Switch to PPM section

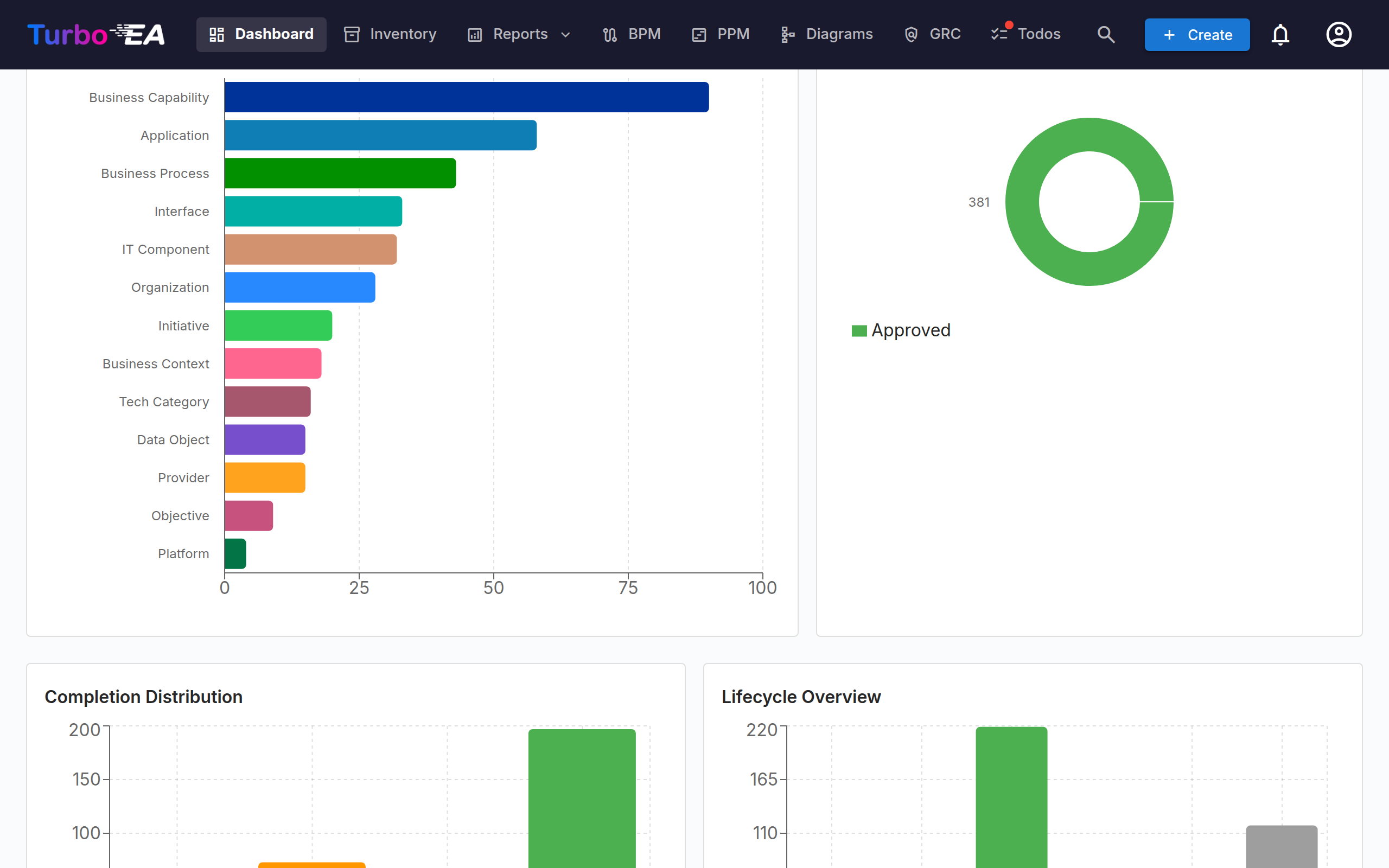pos(721,34)
